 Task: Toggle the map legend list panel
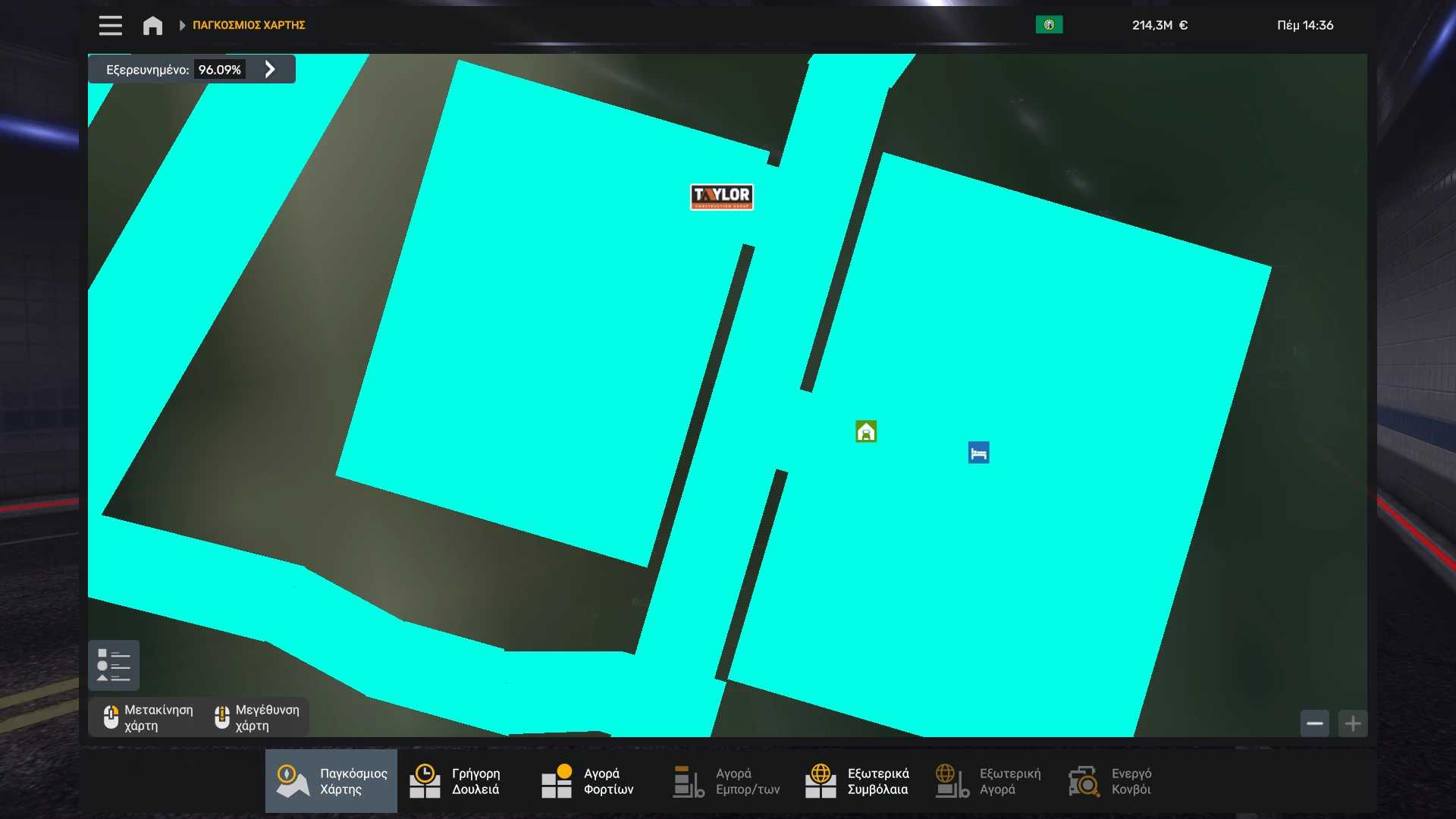point(114,665)
